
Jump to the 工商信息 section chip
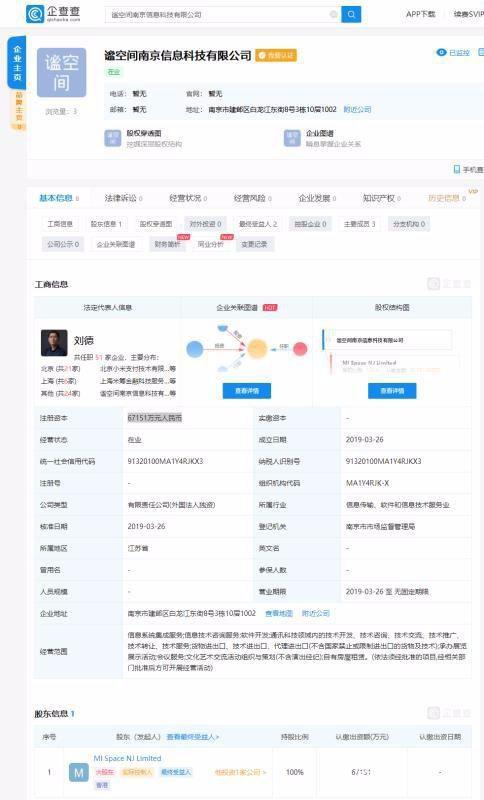[60, 224]
